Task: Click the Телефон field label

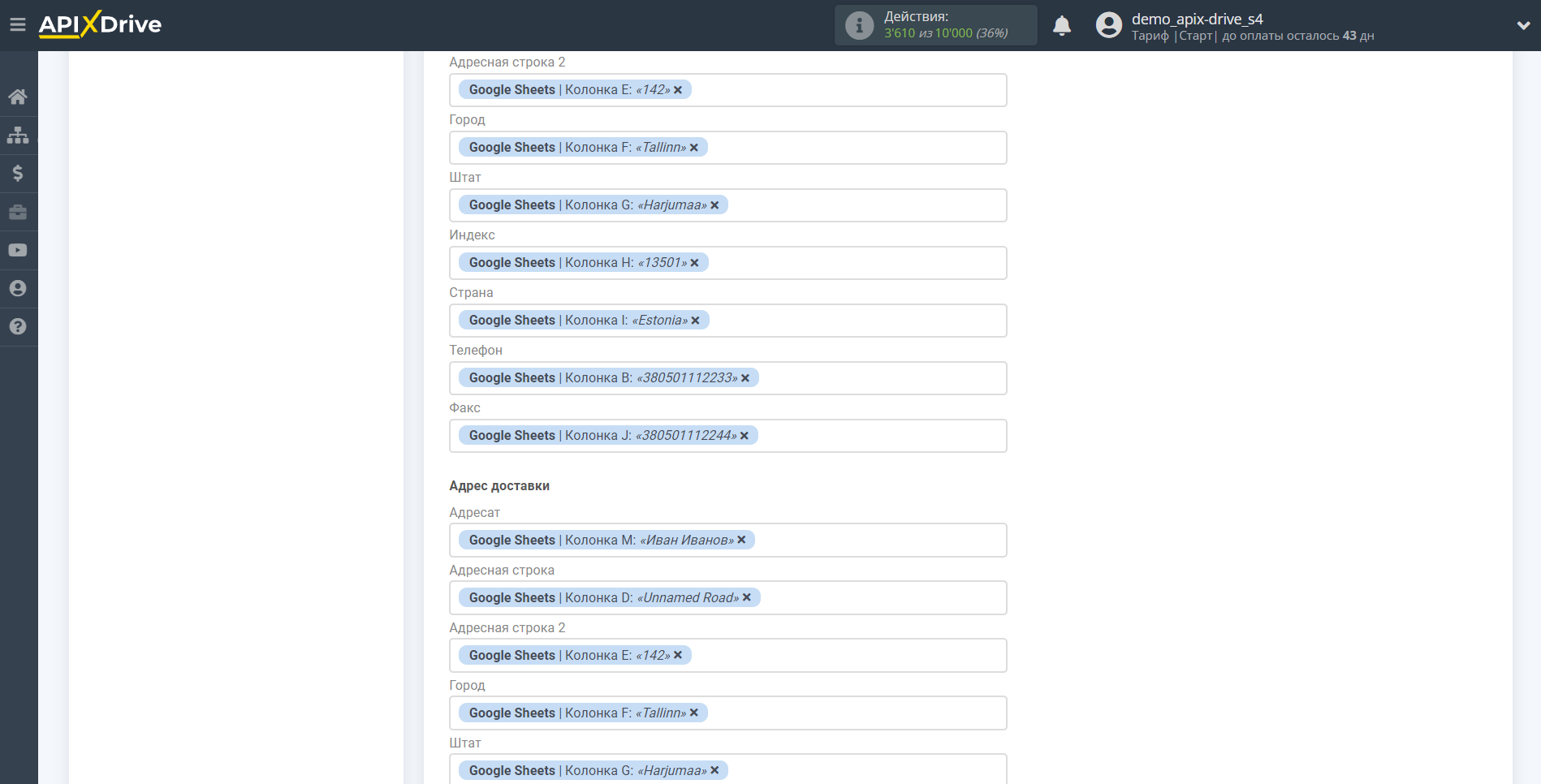Action: (476, 350)
